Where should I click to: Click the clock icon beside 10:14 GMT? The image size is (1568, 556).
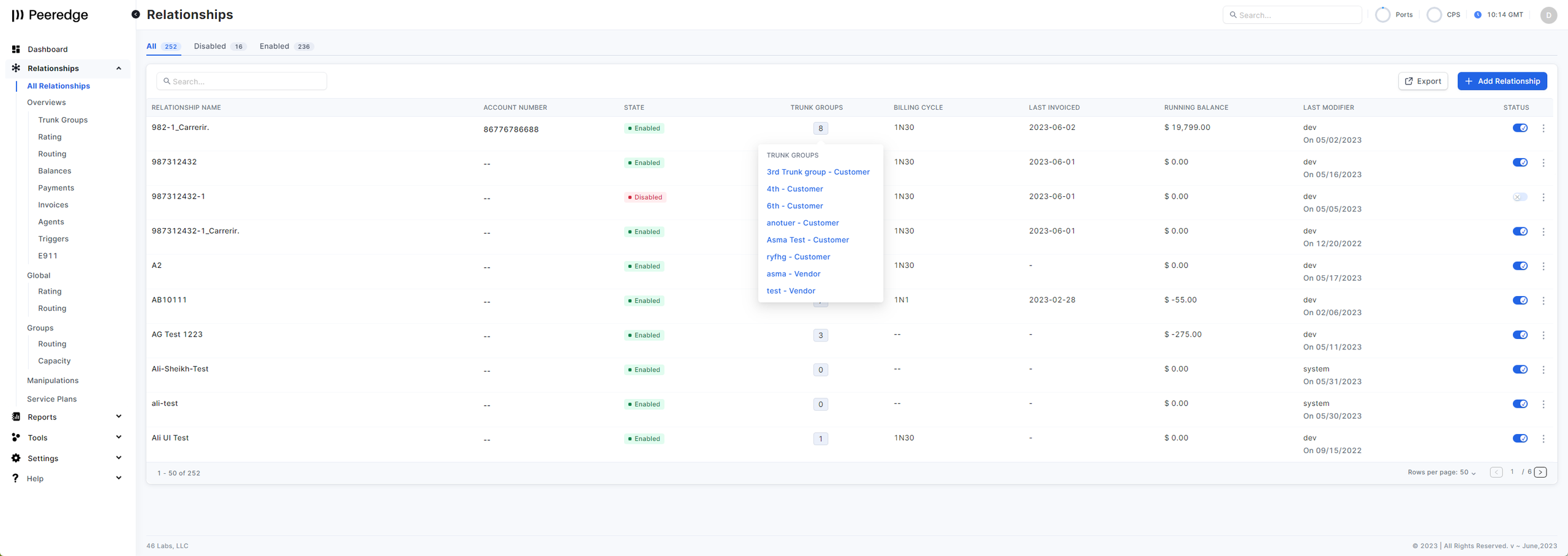point(1477,15)
